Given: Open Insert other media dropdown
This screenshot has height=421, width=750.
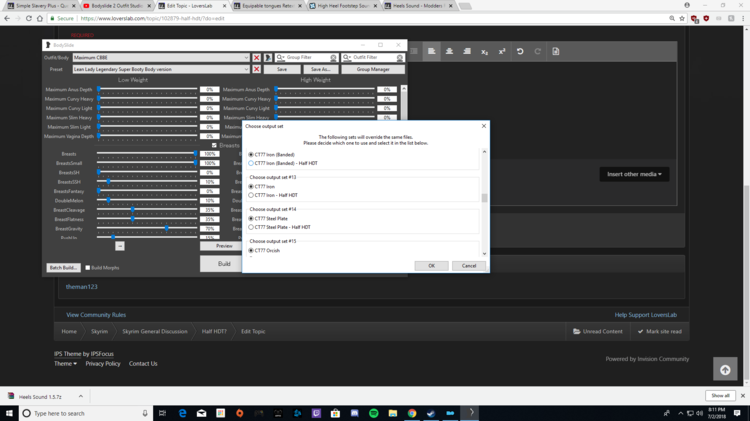Looking at the screenshot, I should [x=634, y=174].
